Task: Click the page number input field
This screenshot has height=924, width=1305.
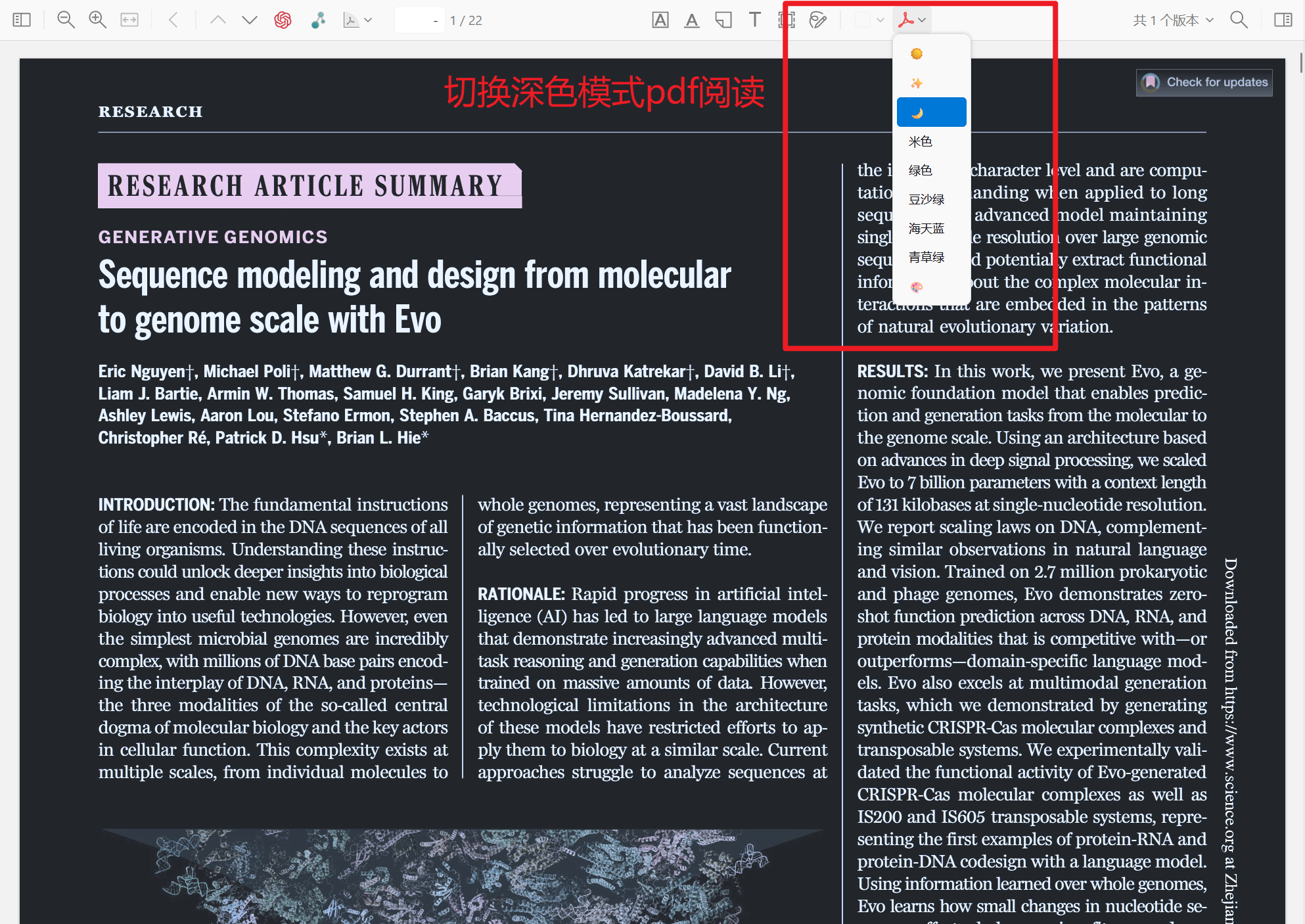Action: [x=416, y=20]
